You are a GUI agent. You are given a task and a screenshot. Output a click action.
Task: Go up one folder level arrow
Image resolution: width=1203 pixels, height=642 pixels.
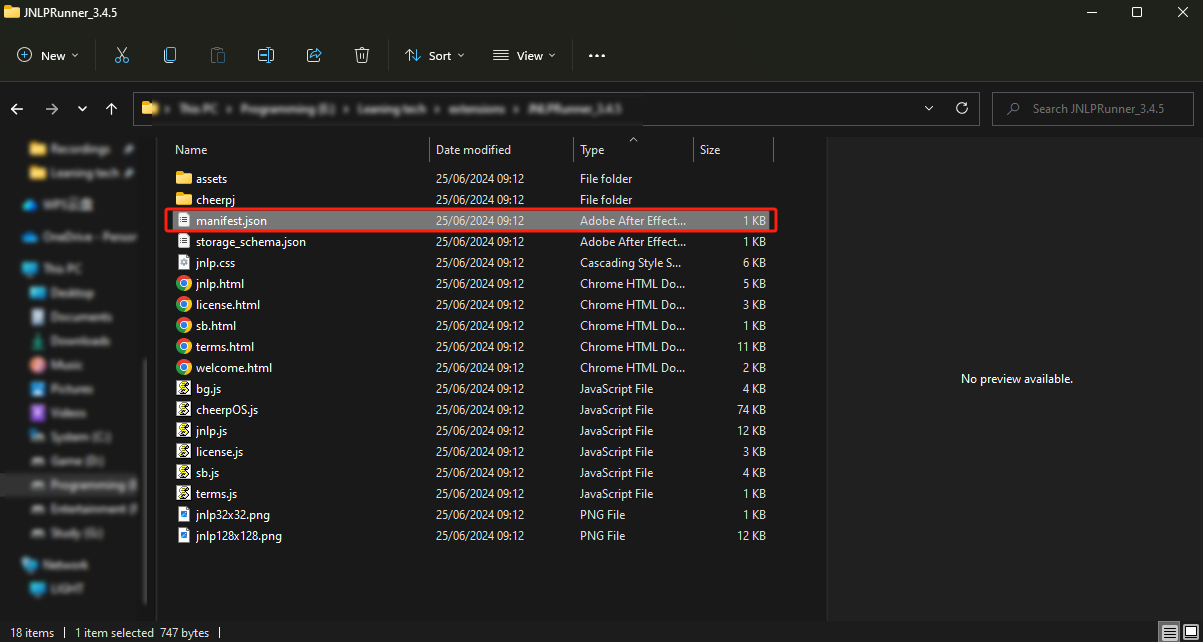click(111, 109)
